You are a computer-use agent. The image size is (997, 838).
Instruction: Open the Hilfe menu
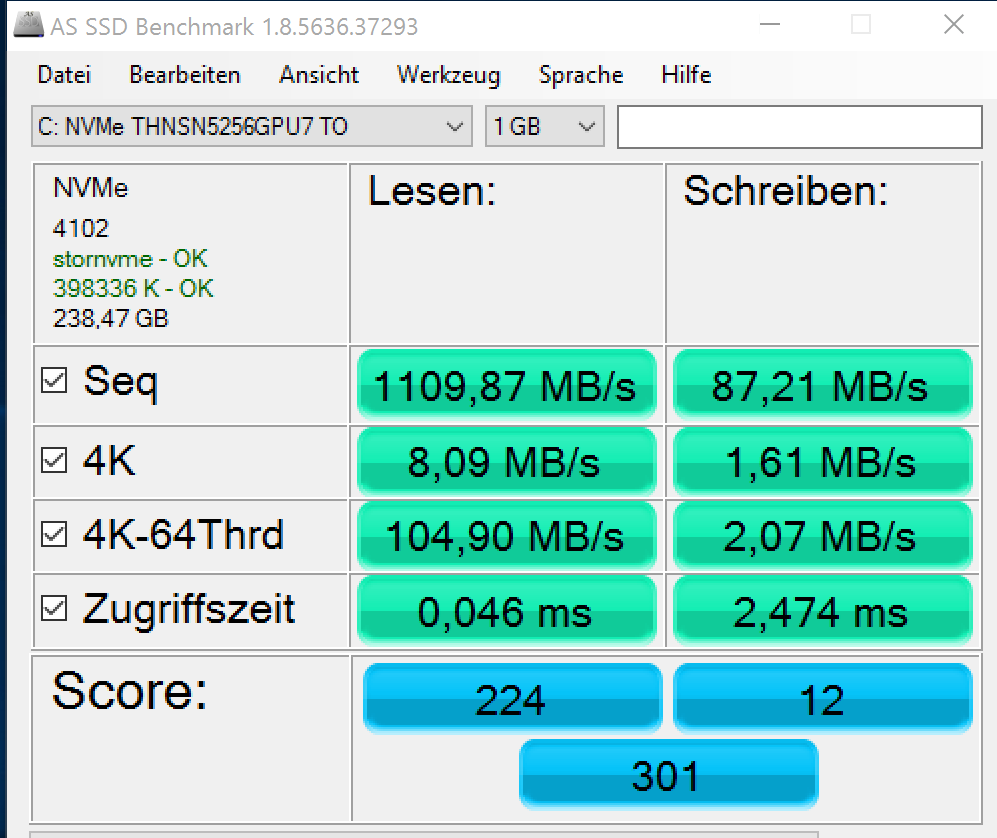[x=686, y=75]
